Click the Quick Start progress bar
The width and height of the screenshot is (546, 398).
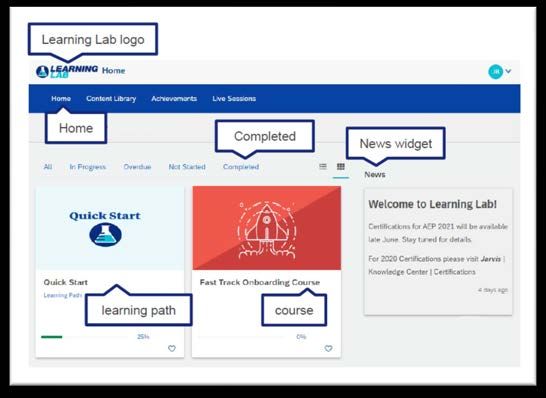tap(84, 337)
